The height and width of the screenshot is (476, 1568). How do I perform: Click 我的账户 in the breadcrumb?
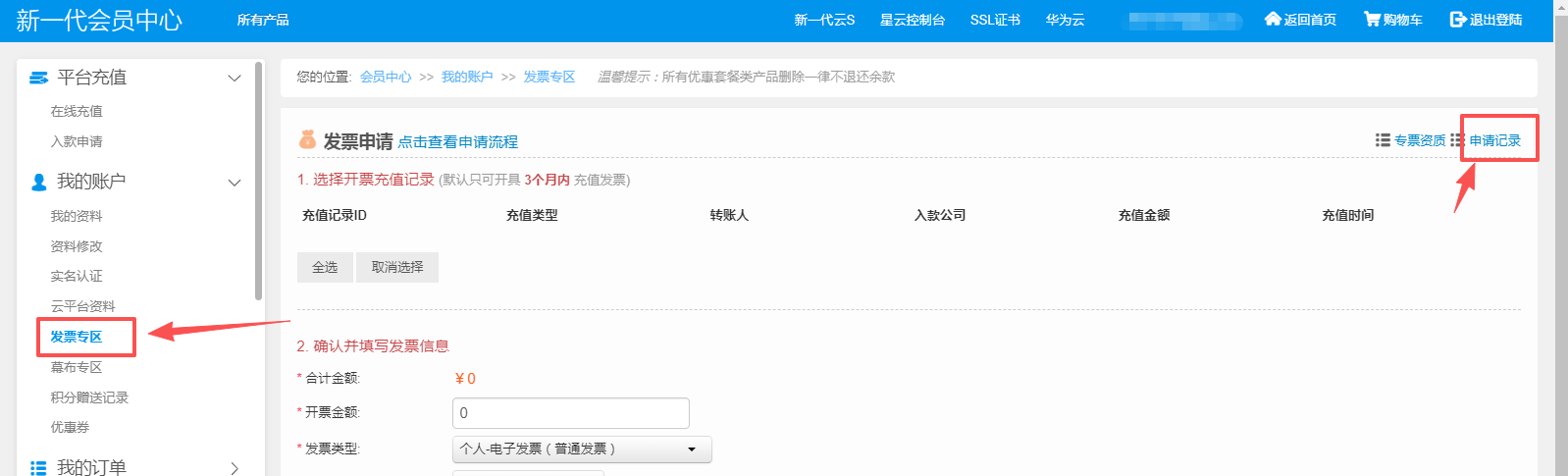pos(467,77)
